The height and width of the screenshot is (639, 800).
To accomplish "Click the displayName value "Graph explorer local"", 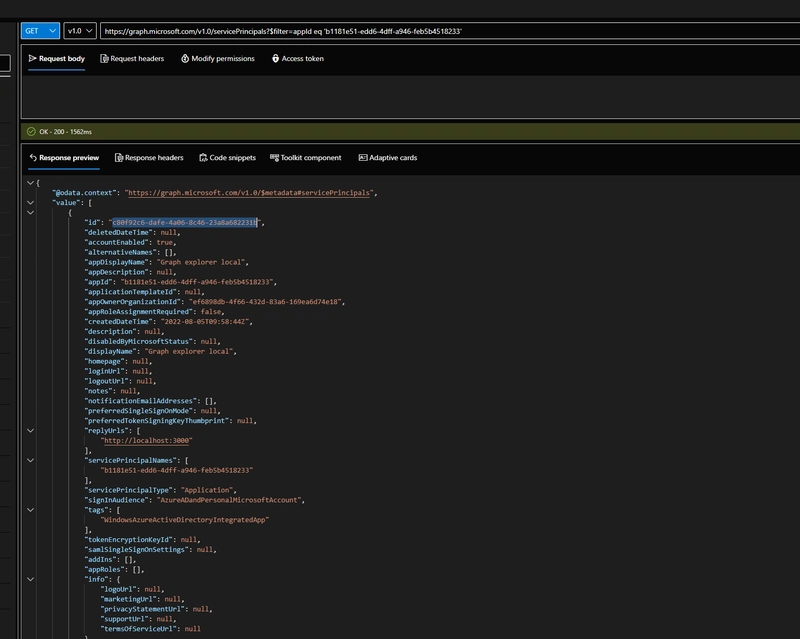I will coord(190,352).
